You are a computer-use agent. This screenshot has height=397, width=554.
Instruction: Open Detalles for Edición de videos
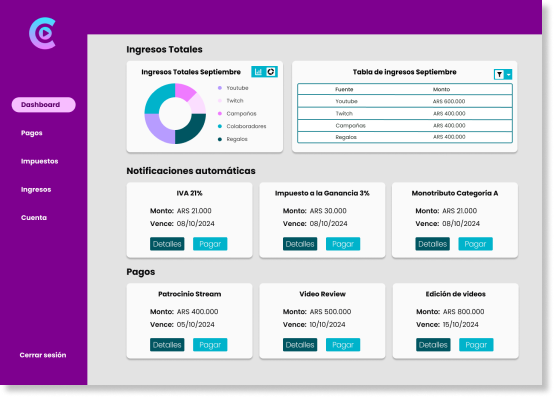click(x=433, y=345)
